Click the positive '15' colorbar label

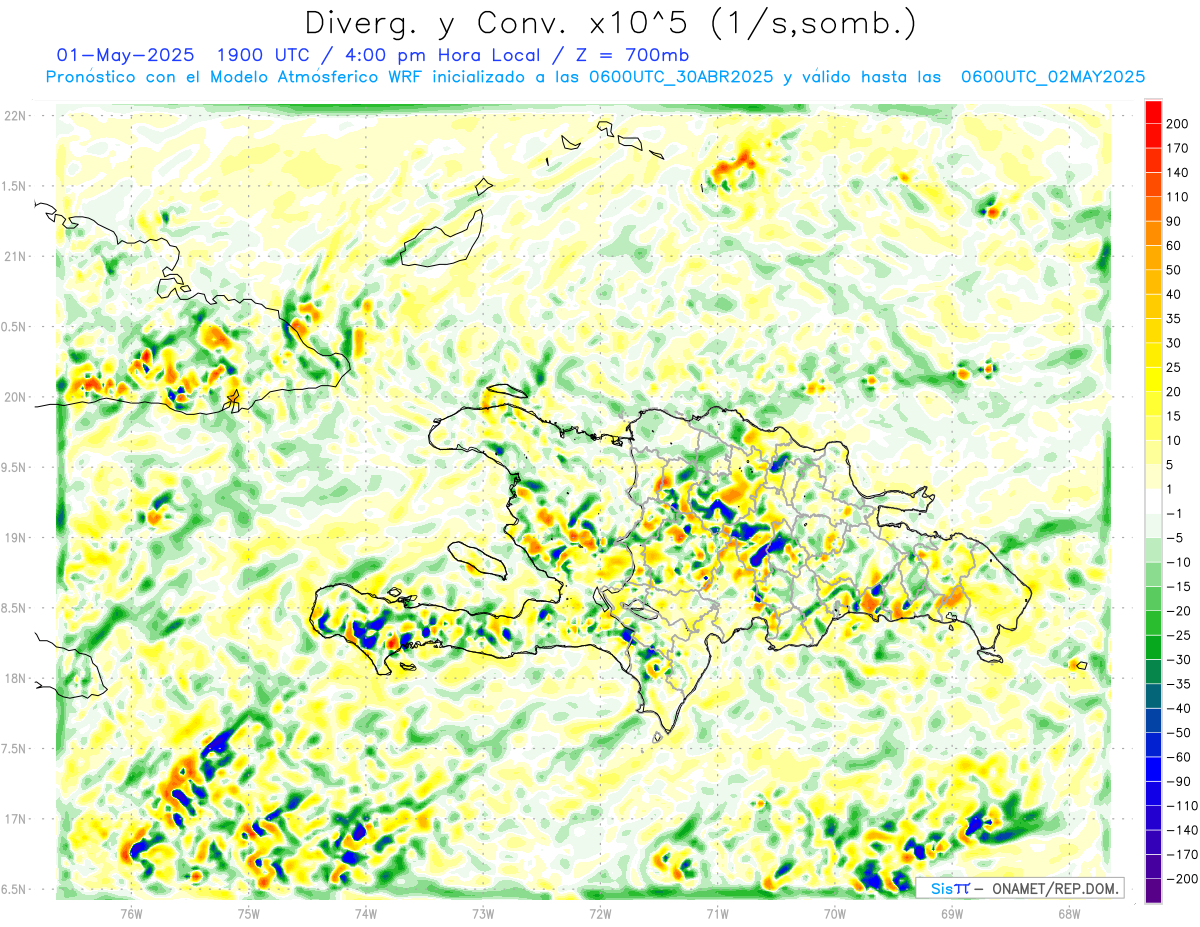click(x=1174, y=416)
